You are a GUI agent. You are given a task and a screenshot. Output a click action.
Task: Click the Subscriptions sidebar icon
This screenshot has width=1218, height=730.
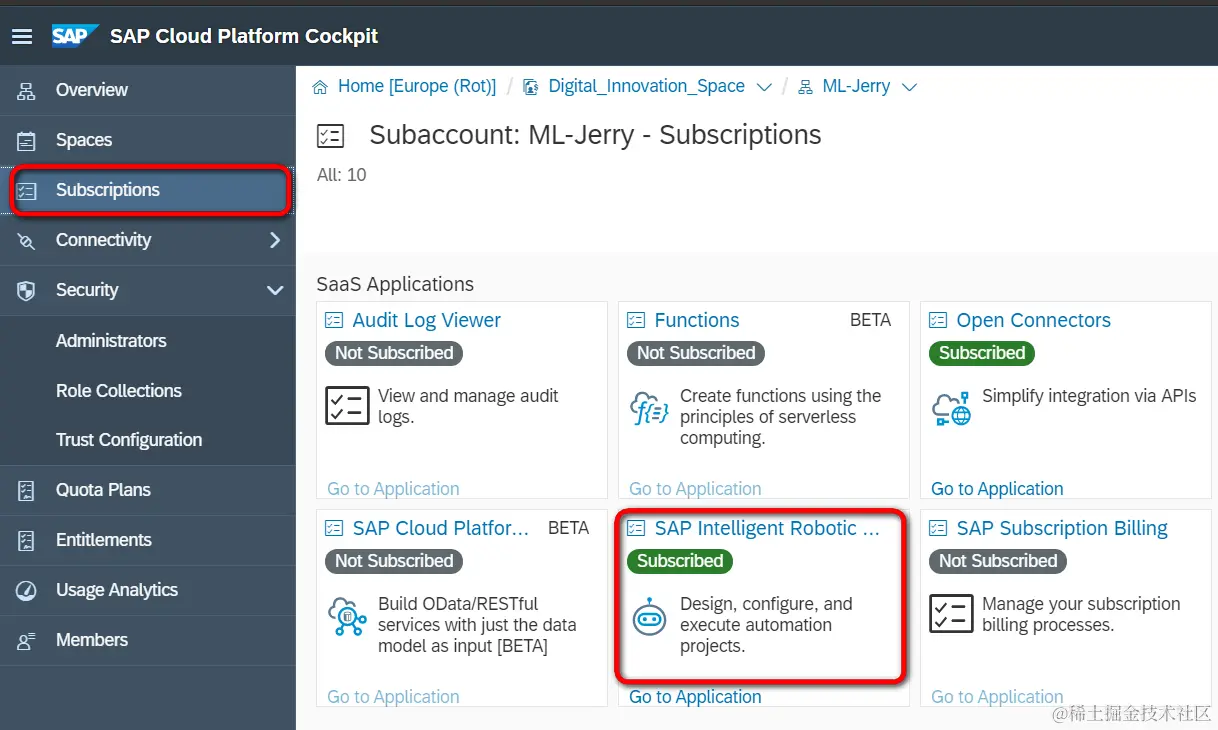click(26, 191)
